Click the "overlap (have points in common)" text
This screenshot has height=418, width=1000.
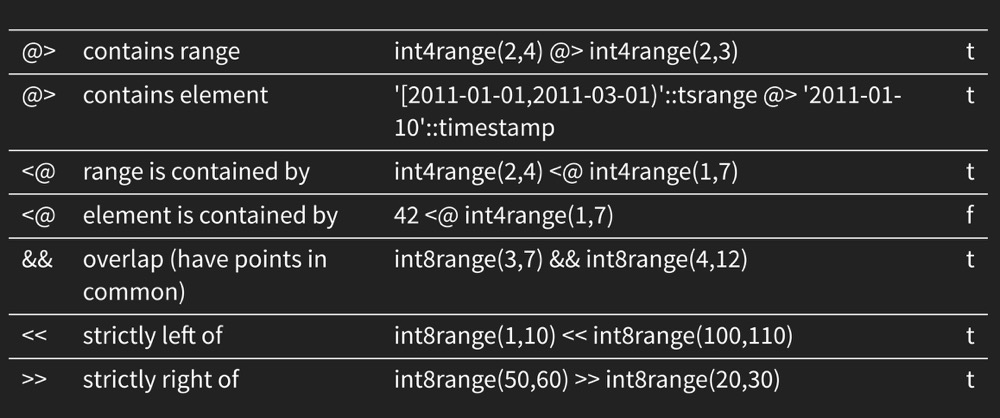[205, 275]
